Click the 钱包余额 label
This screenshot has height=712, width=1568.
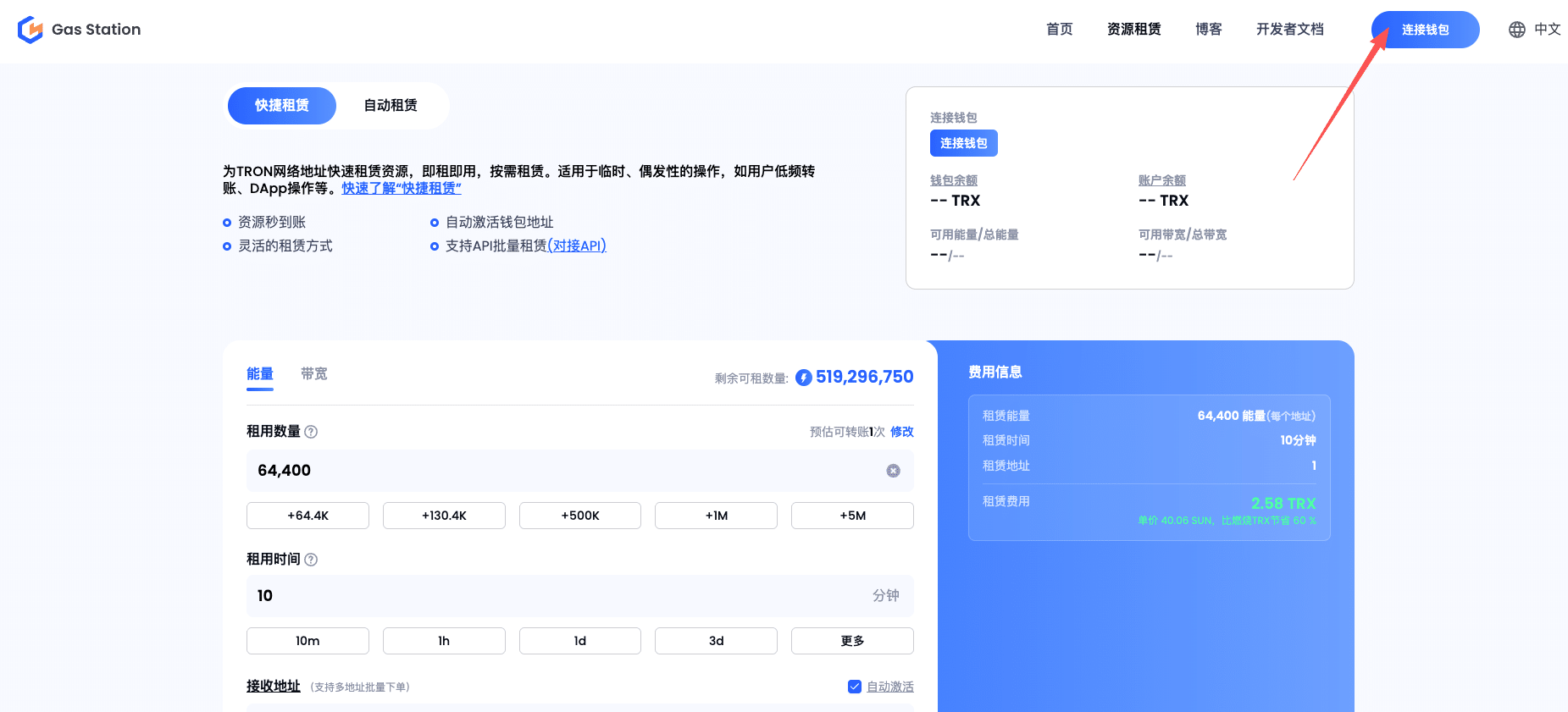pos(954,180)
